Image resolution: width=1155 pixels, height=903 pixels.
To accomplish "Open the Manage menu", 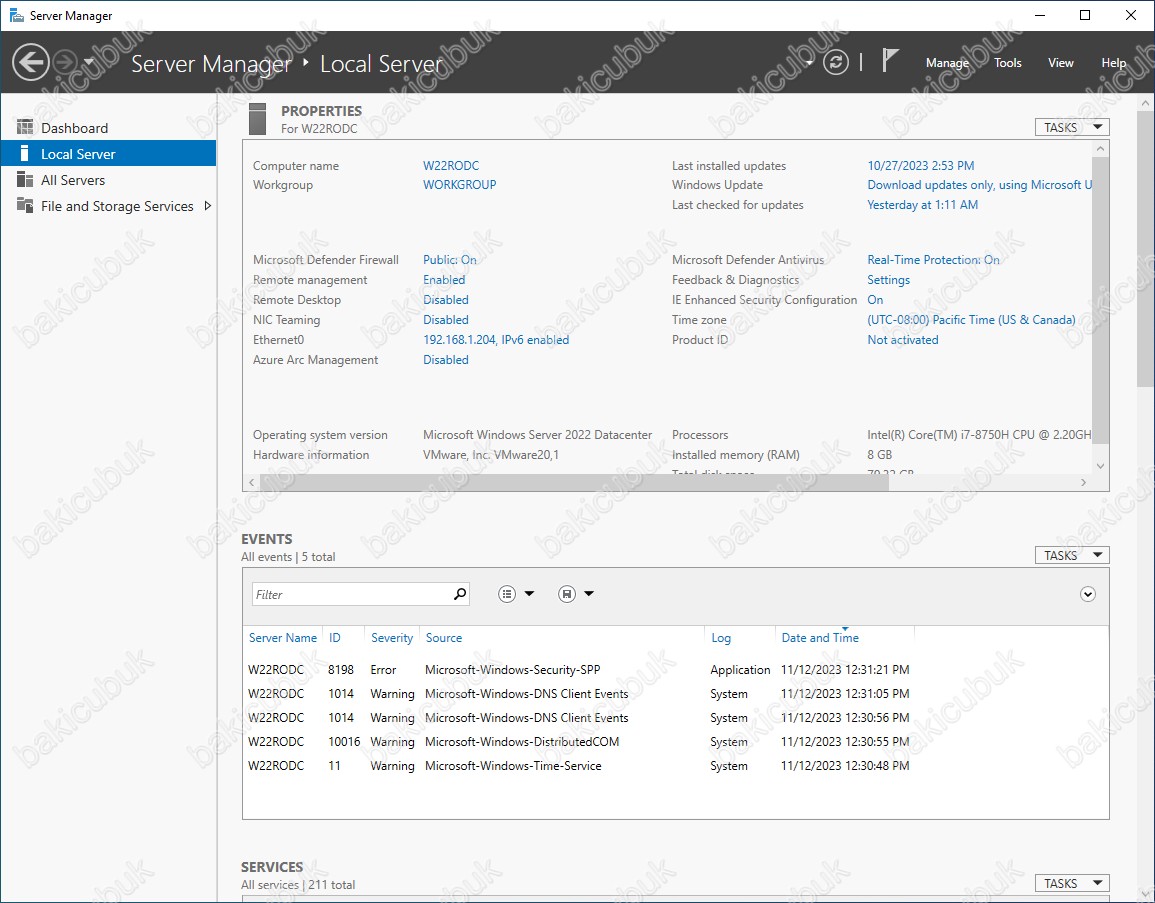I will tap(947, 63).
